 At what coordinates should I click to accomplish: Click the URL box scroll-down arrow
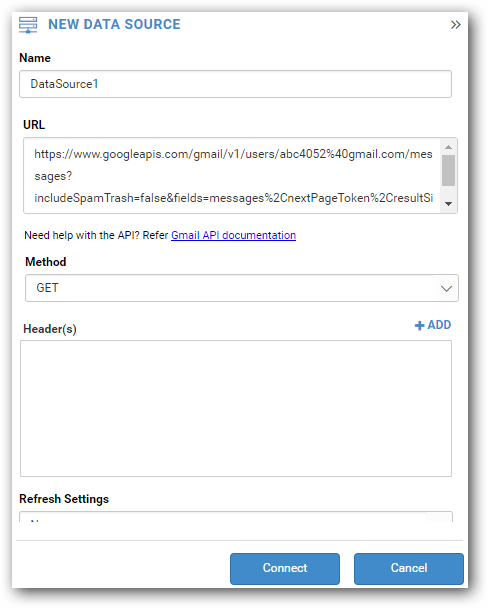tap(448, 204)
